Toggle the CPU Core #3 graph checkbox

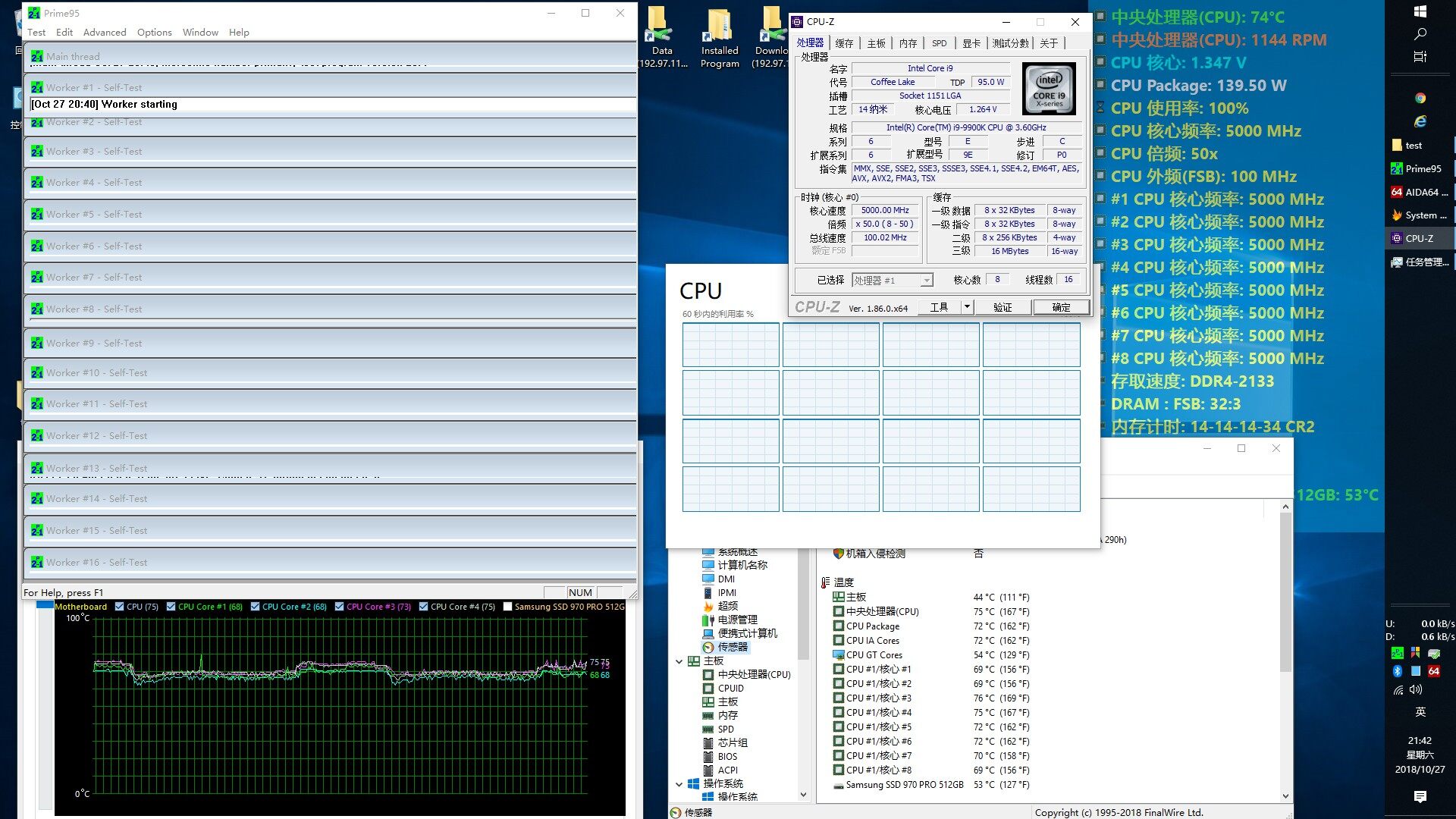coord(339,607)
